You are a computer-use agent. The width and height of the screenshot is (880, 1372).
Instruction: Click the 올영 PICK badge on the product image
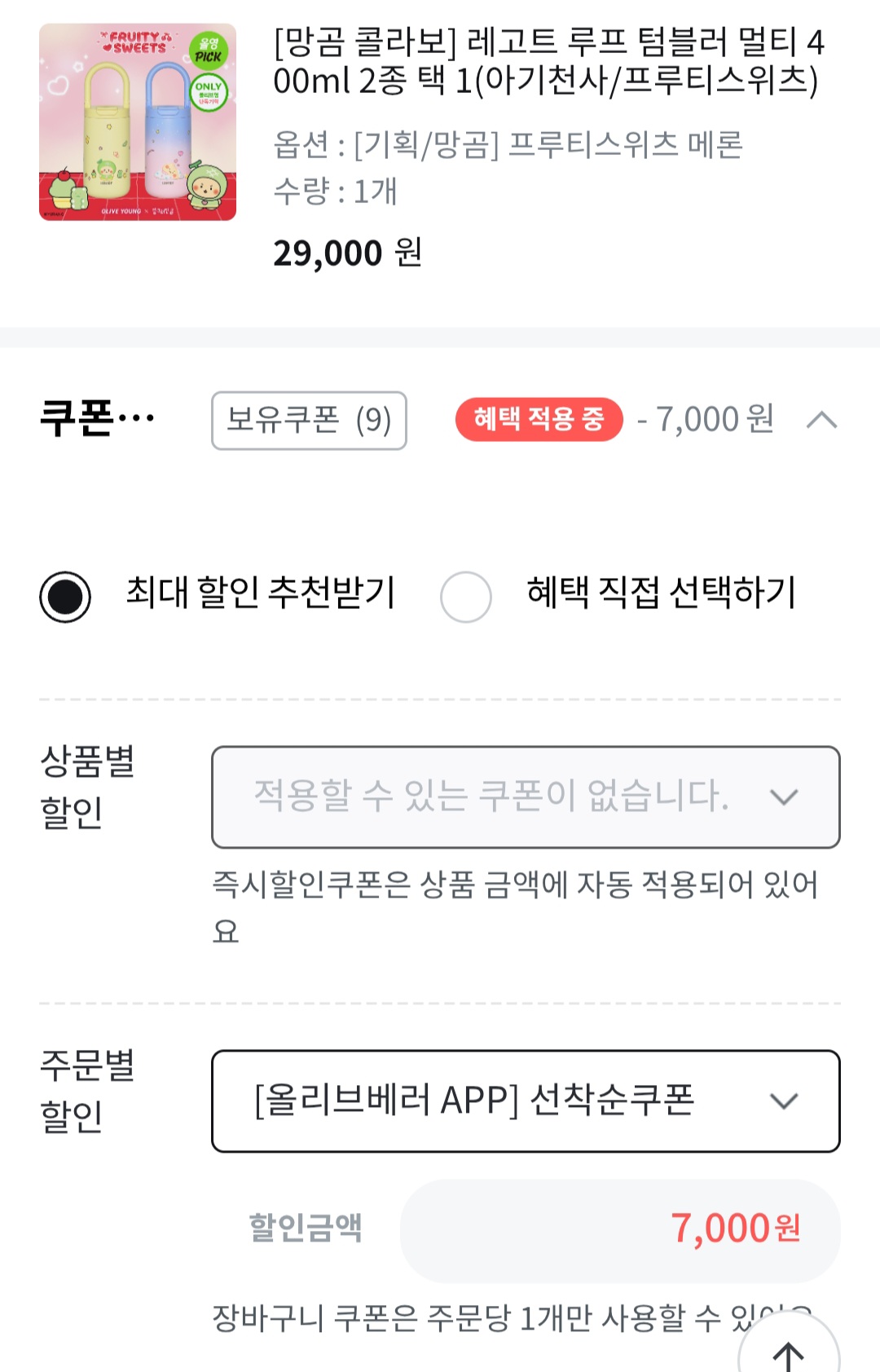(x=208, y=51)
